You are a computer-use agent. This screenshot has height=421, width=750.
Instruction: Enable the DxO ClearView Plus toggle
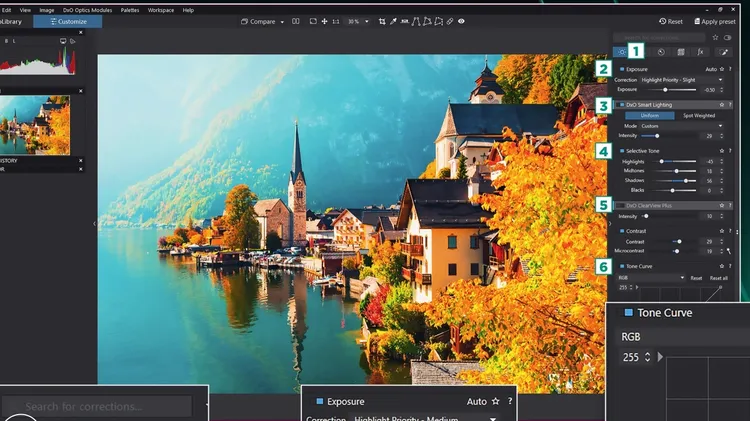621,205
